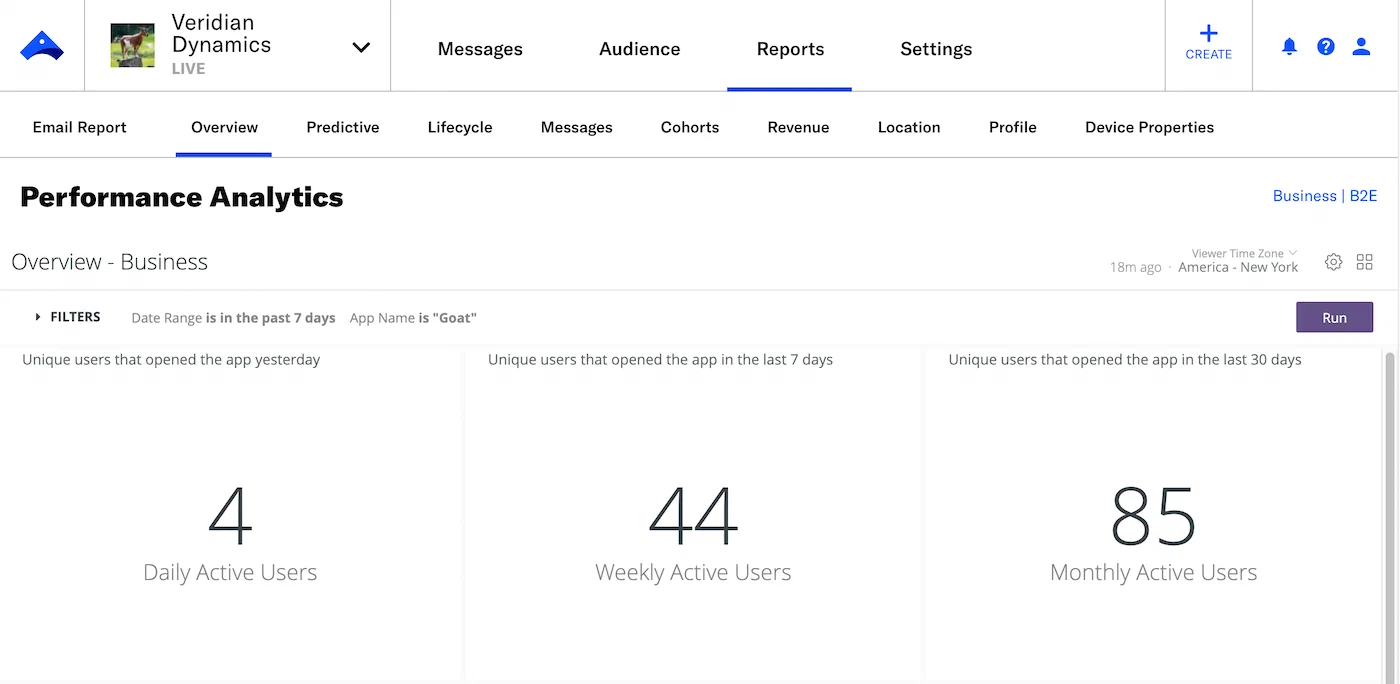1400x684 pixels.
Task: Click the goat workspace thumbnail
Action: pos(133,44)
